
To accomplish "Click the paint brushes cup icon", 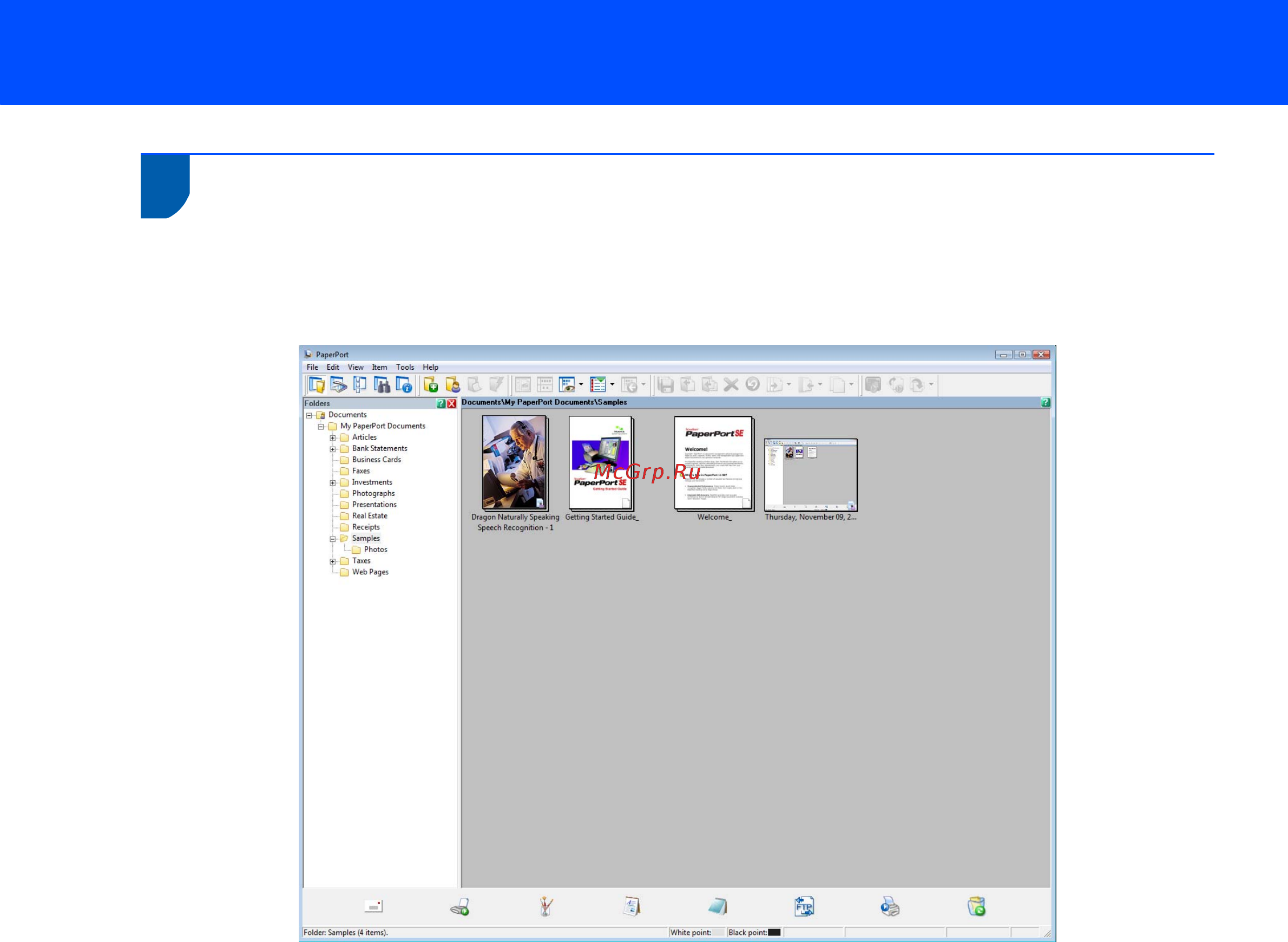I will point(546,906).
